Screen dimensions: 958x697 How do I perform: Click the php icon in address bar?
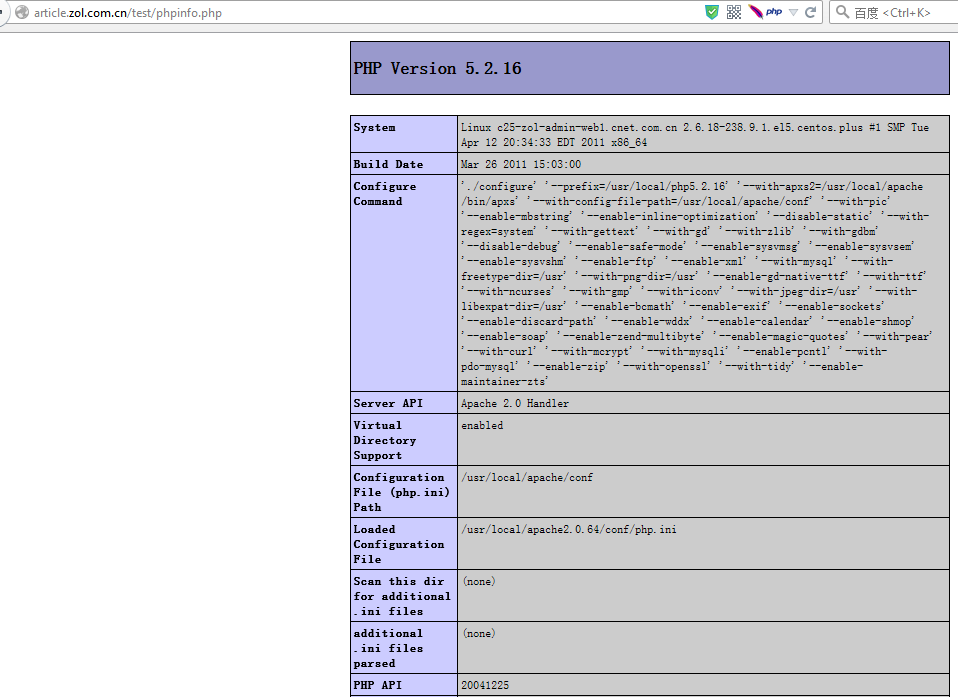(x=774, y=12)
